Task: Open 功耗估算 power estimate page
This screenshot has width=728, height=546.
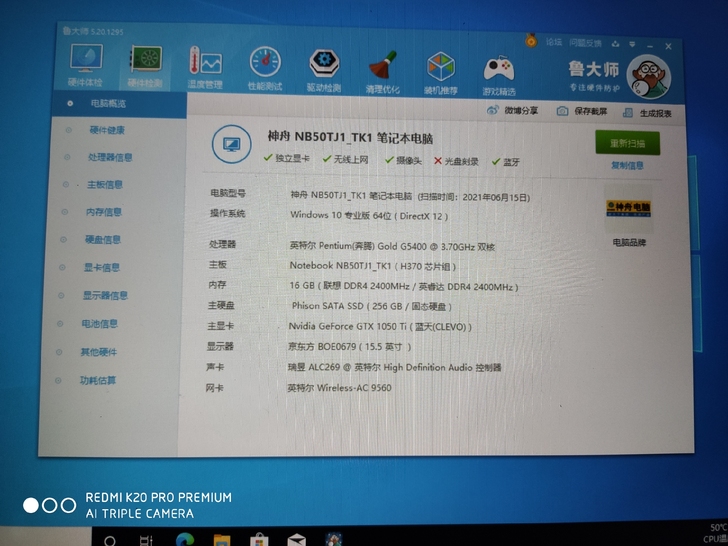Action: click(x=98, y=381)
